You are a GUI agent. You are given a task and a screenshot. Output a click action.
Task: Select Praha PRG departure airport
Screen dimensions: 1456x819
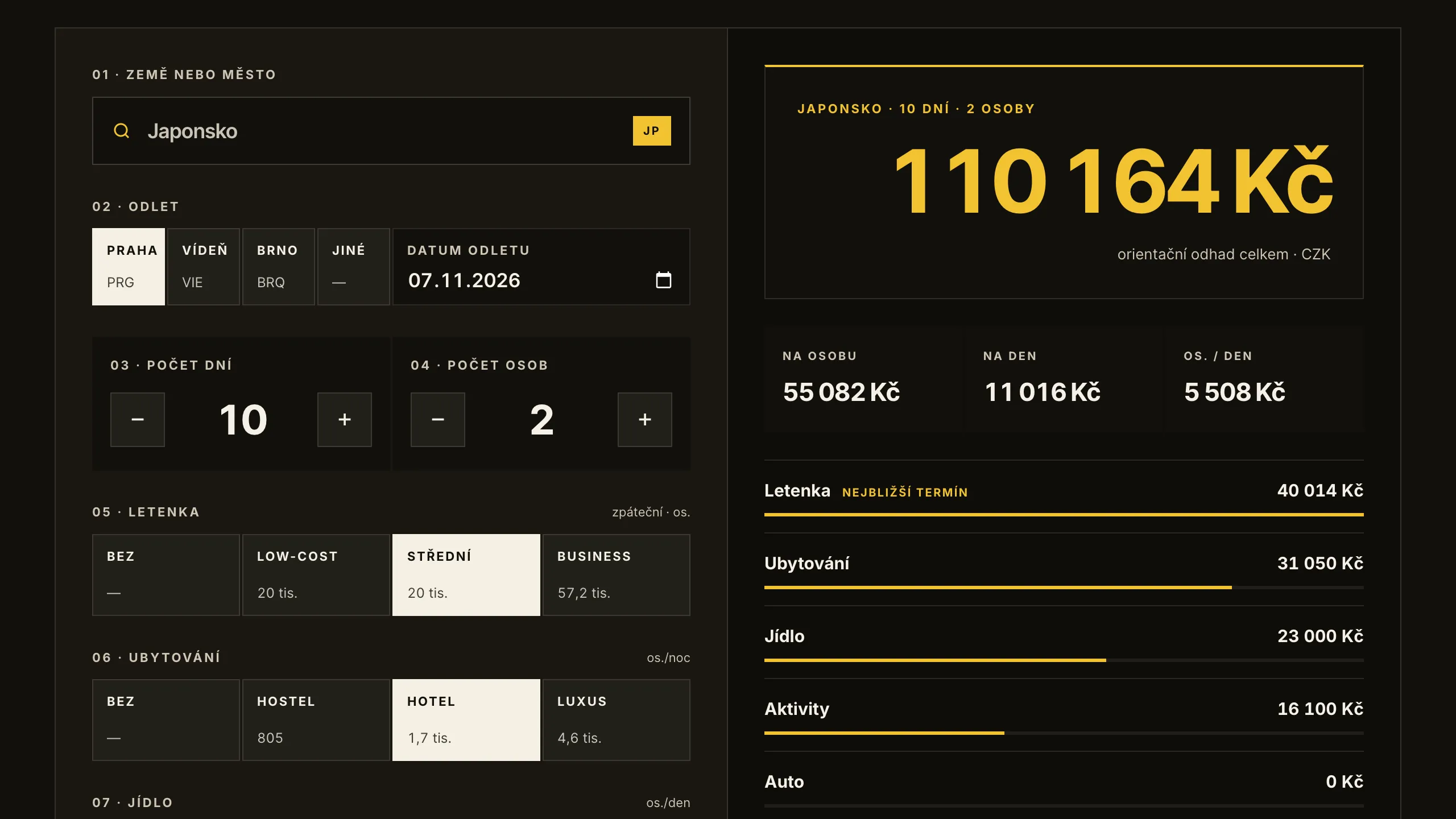click(129, 267)
